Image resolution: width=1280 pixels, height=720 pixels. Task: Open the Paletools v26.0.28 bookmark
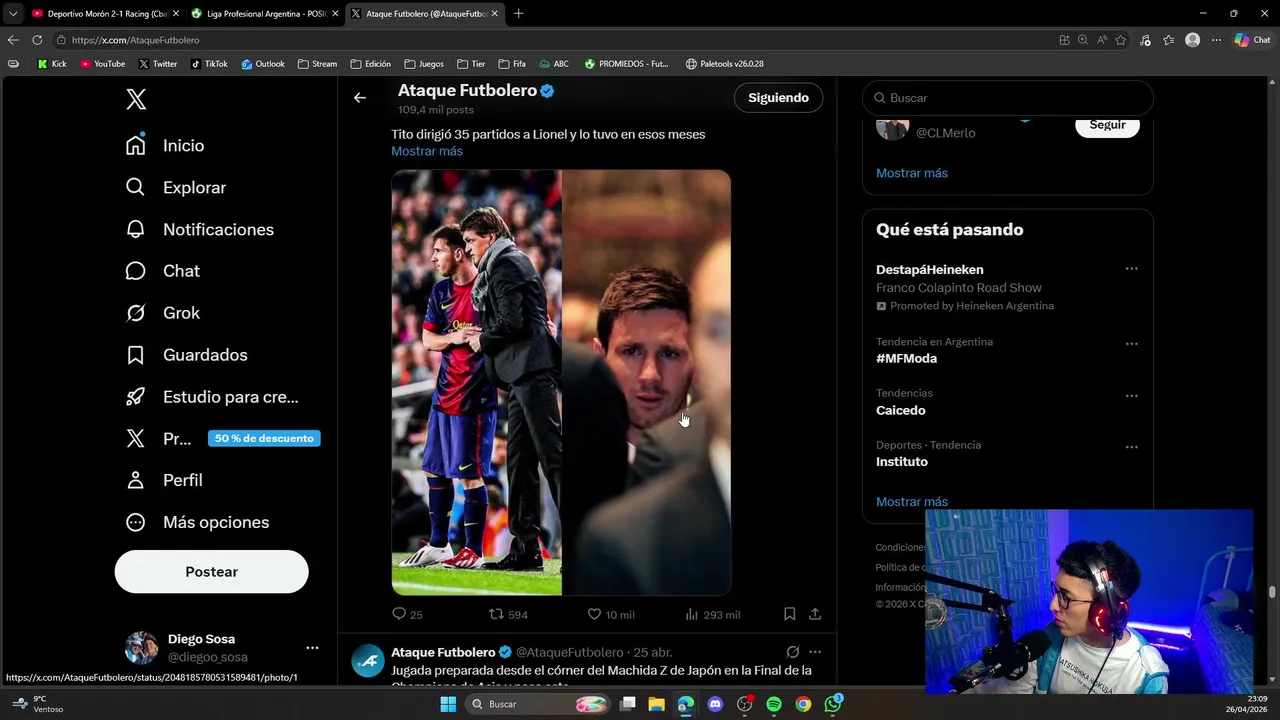tap(724, 64)
